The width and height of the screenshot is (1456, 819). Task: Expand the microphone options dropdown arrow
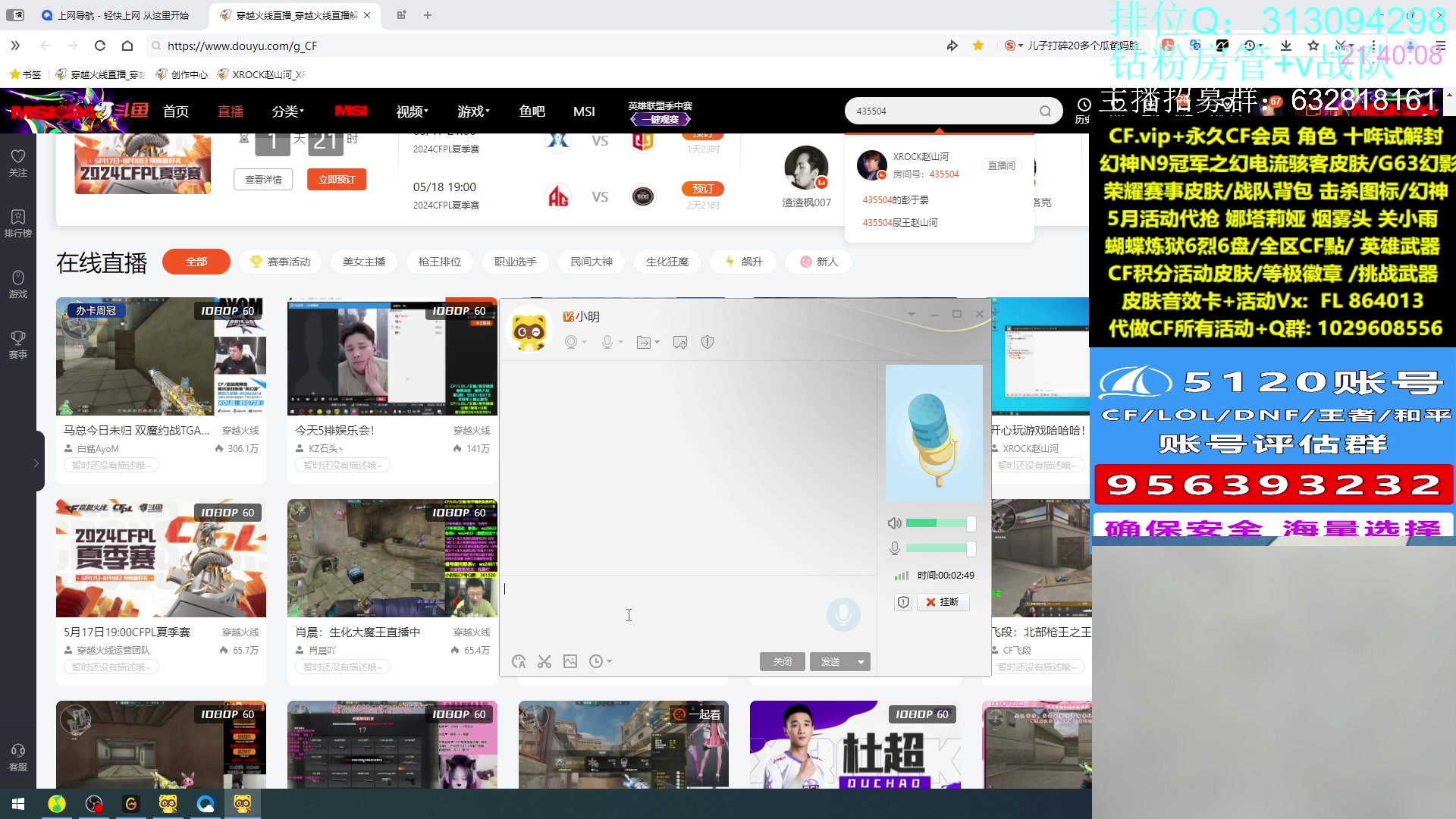620,343
